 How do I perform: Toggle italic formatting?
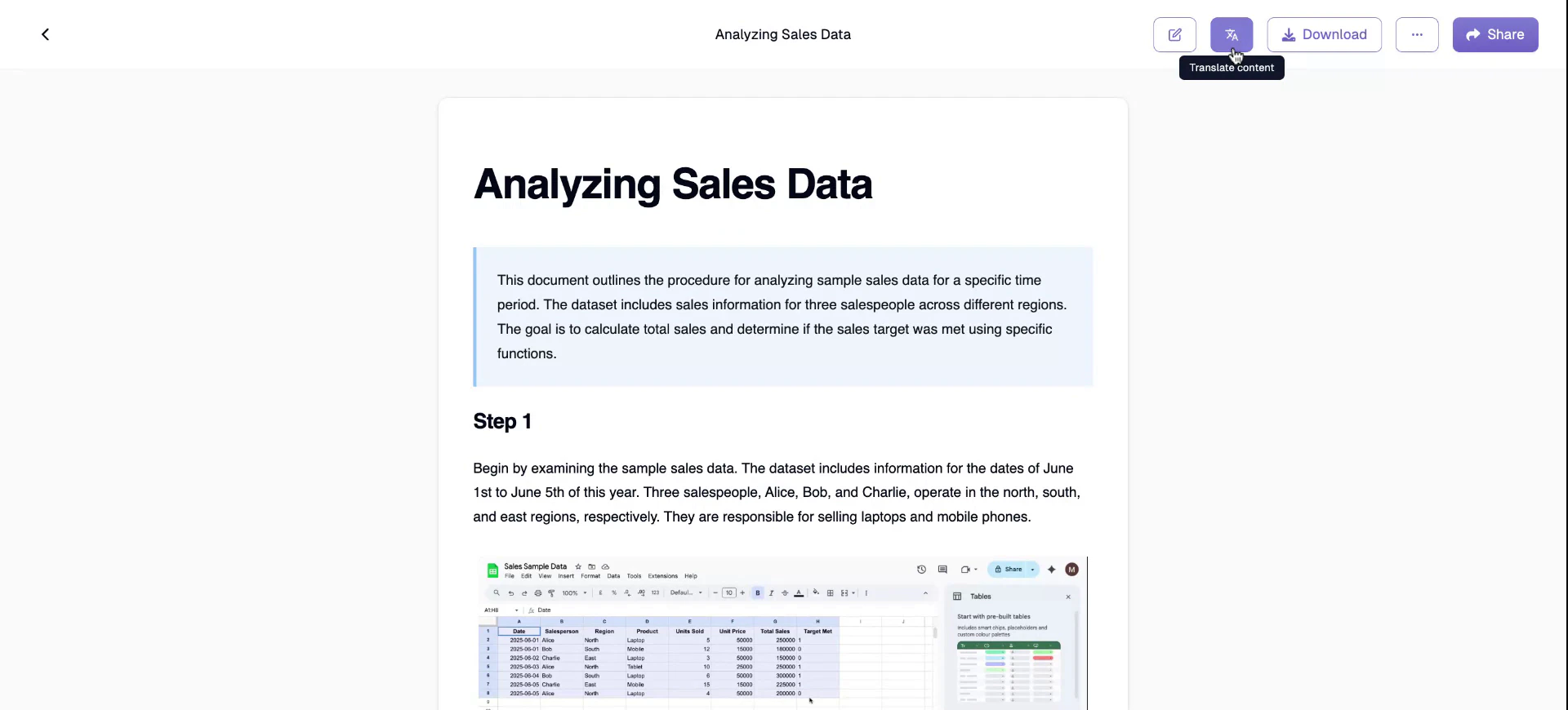(771, 593)
